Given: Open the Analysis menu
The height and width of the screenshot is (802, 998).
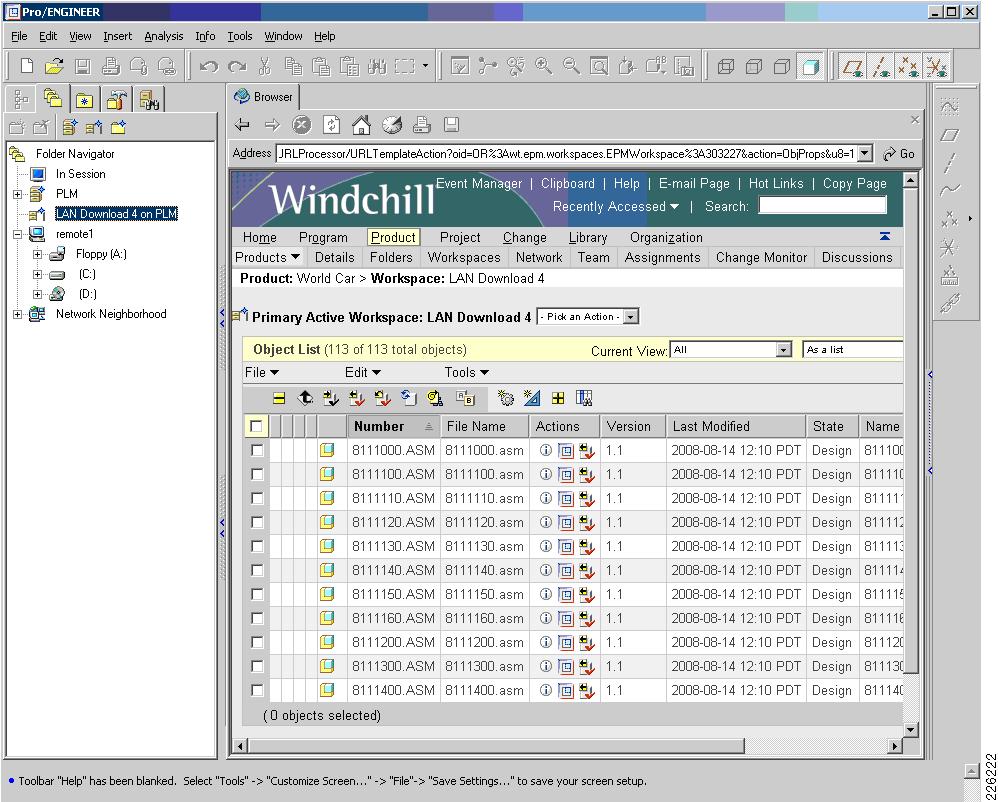Looking at the screenshot, I should point(164,36).
